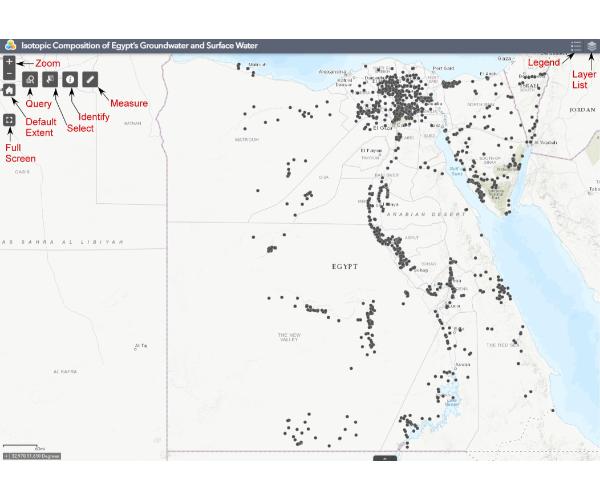Click the app logo in header
This screenshot has height=500, width=600.
[x=9, y=46]
